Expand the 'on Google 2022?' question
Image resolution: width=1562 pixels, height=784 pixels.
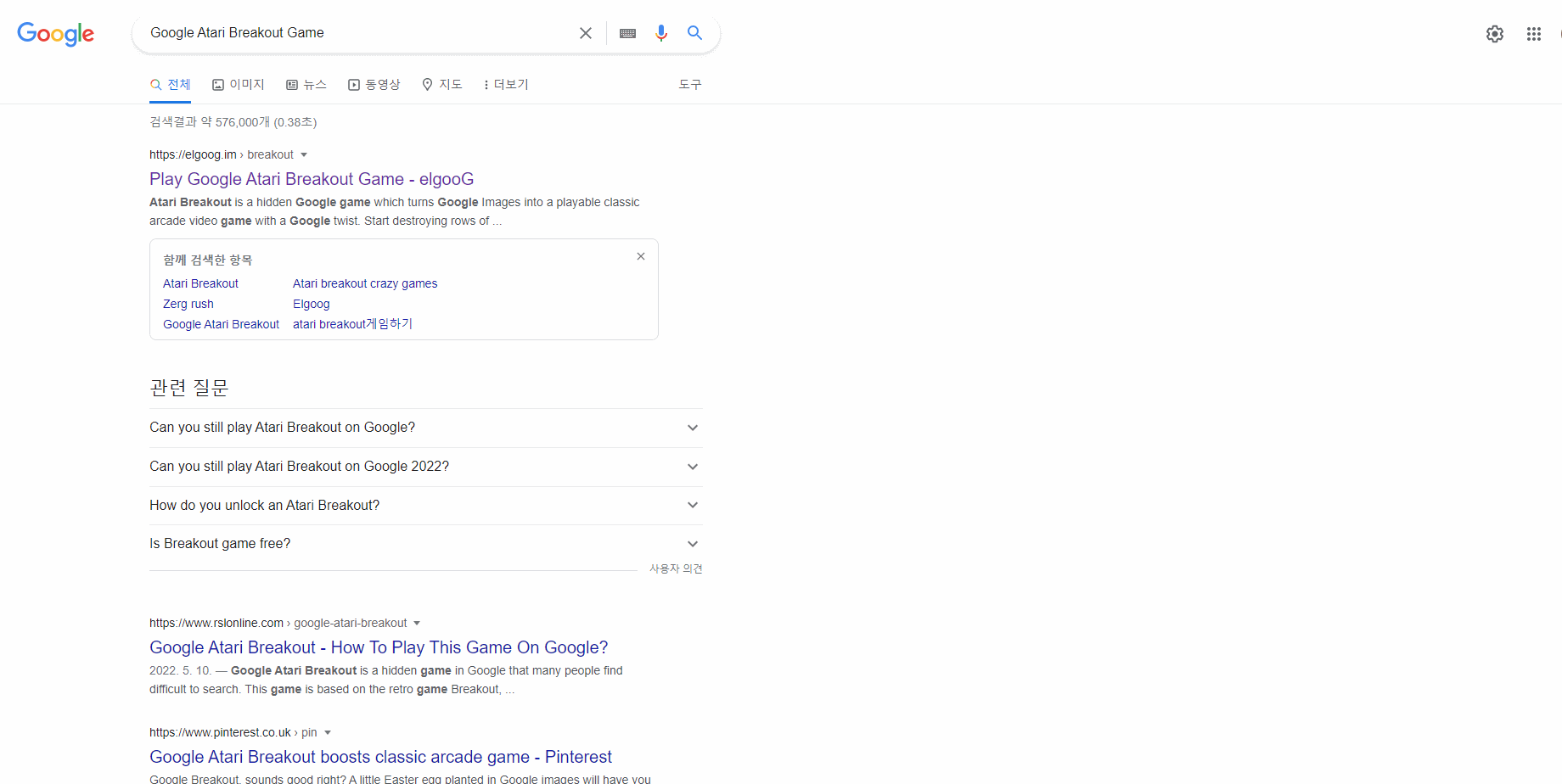click(426, 467)
